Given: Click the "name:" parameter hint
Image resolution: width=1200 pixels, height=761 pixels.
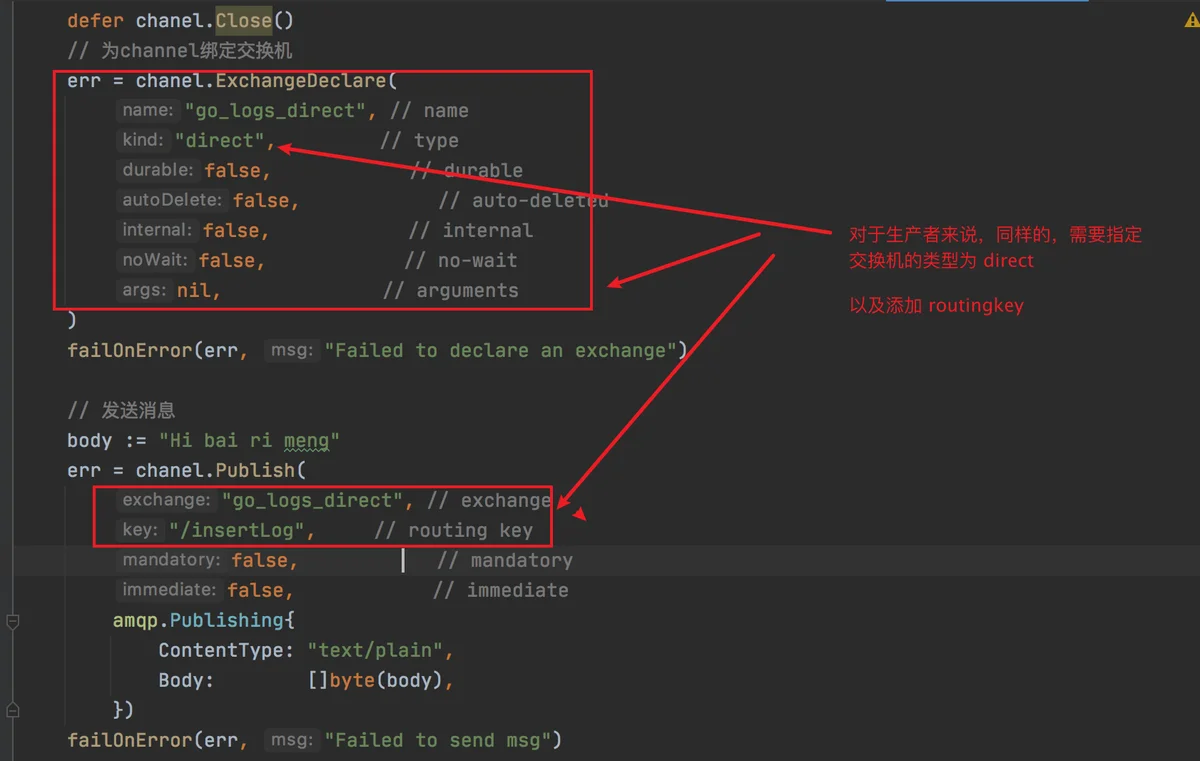Looking at the screenshot, I should click(x=148, y=111).
